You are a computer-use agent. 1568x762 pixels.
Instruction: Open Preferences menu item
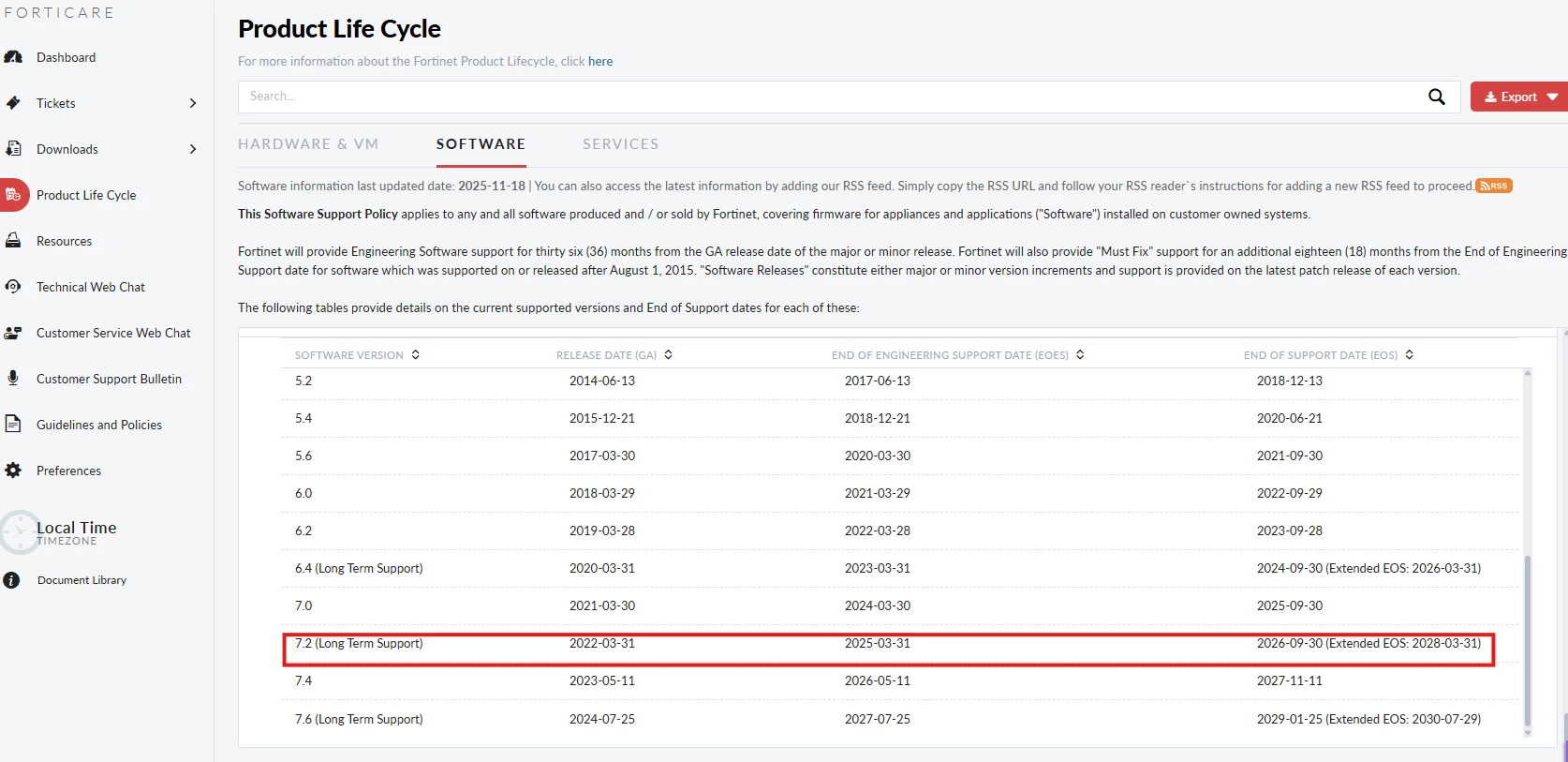(68, 471)
